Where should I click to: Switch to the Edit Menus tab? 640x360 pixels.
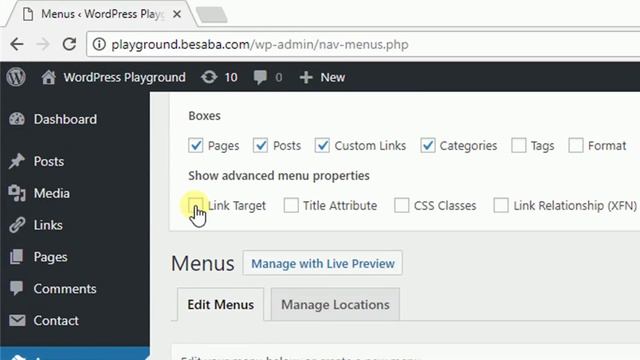(220, 304)
